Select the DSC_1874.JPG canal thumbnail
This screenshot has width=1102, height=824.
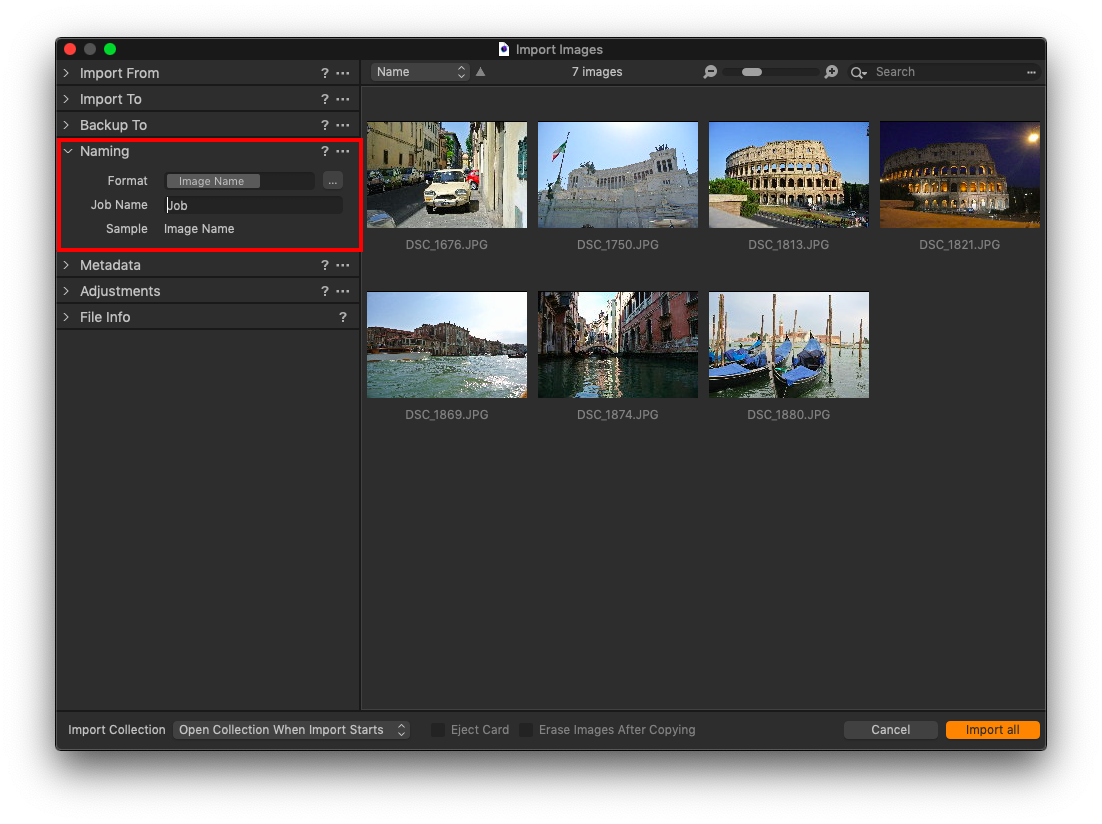coord(618,345)
